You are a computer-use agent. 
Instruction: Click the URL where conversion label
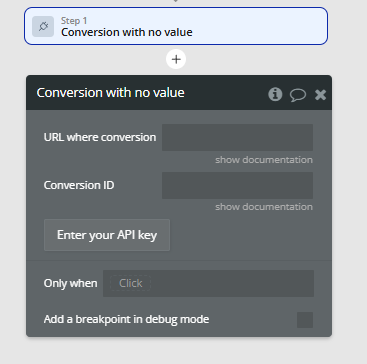(x=100, y=137)
